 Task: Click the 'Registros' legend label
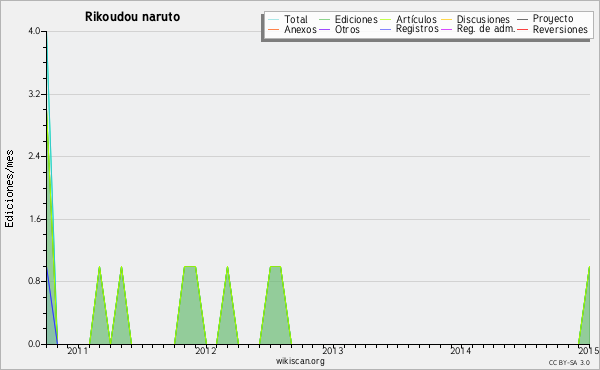(x=417, y=29)
